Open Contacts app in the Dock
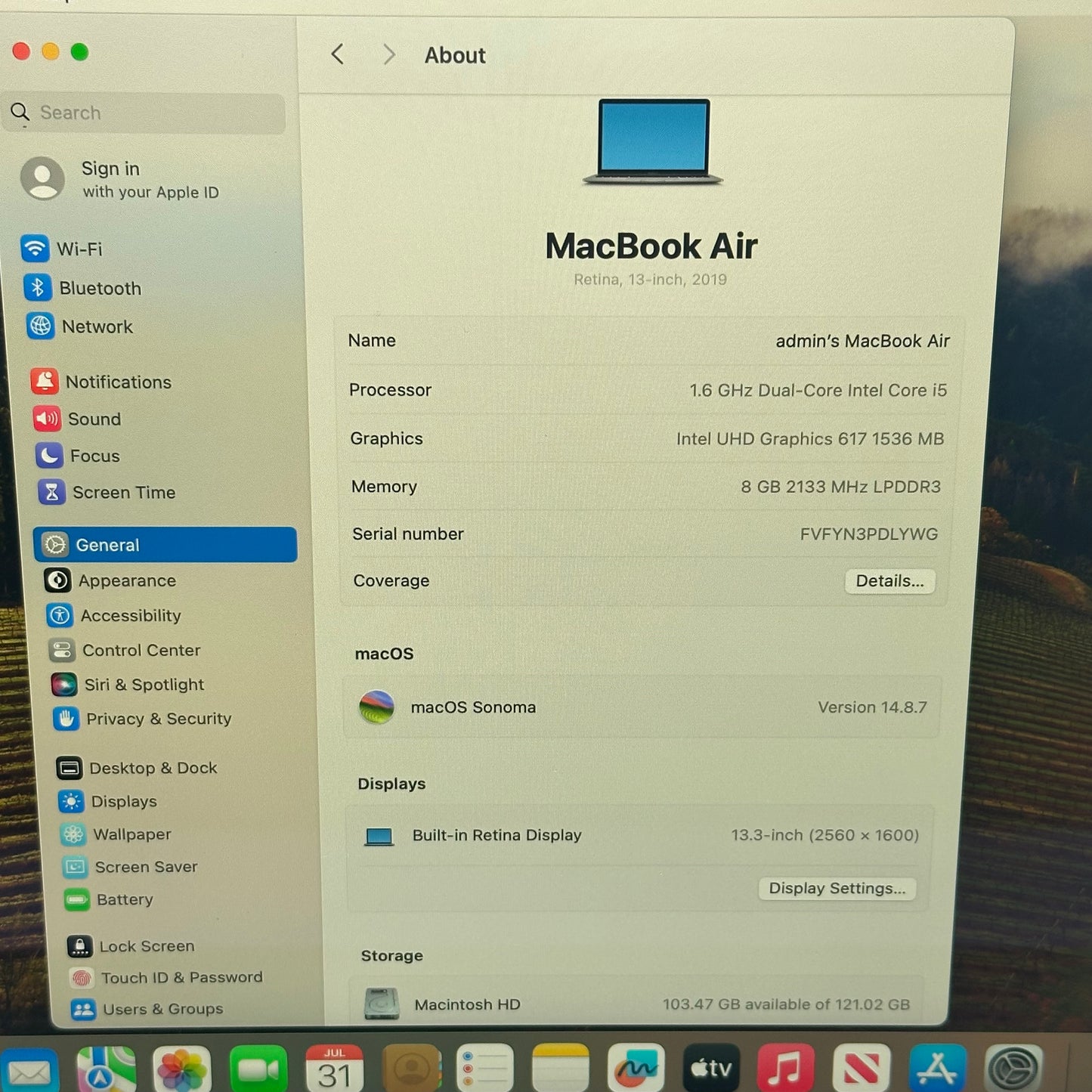This screenshot has height=1092, width=1092. point(412,1069)
